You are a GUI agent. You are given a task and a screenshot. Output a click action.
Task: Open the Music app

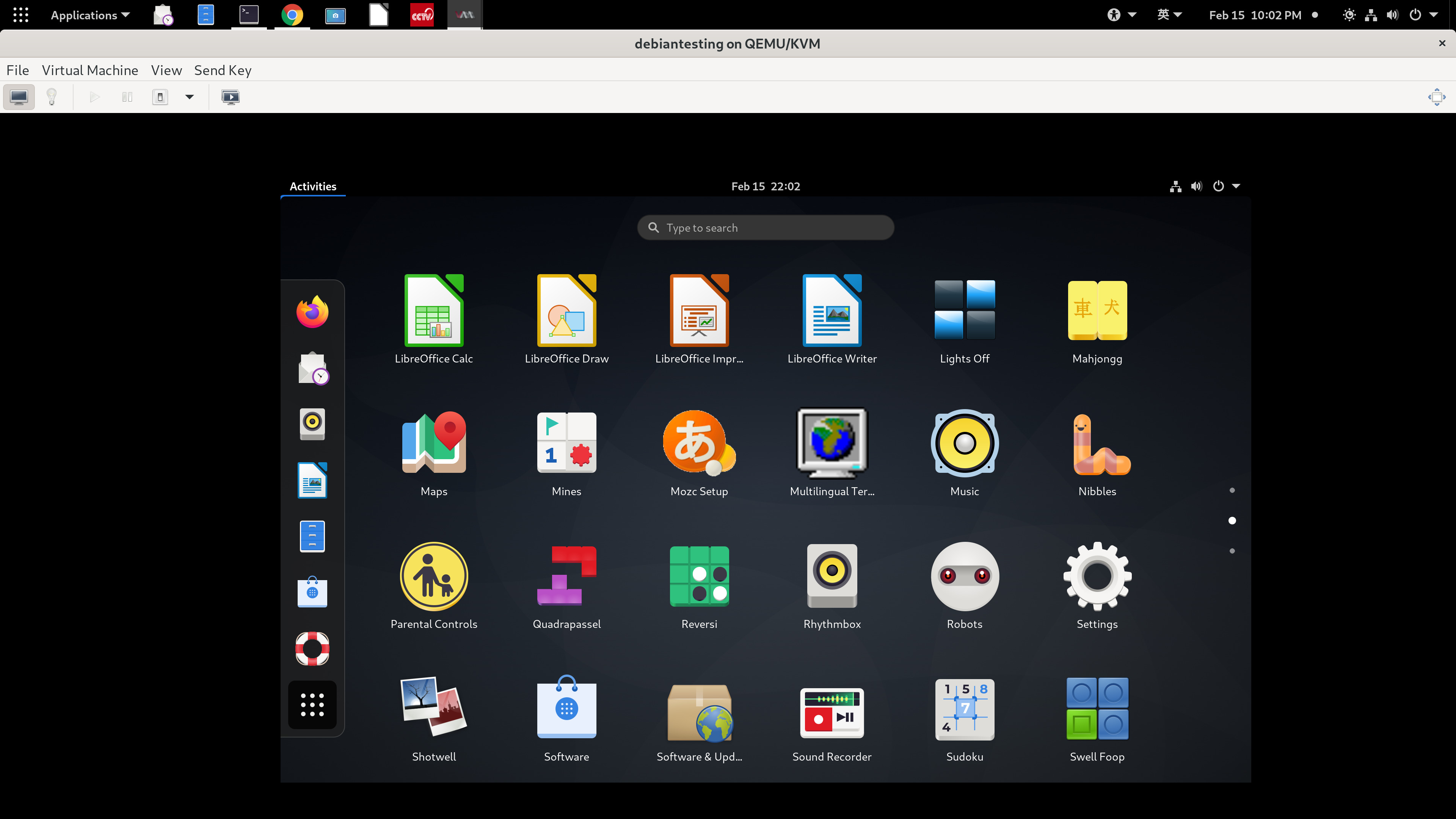(964, 452)
